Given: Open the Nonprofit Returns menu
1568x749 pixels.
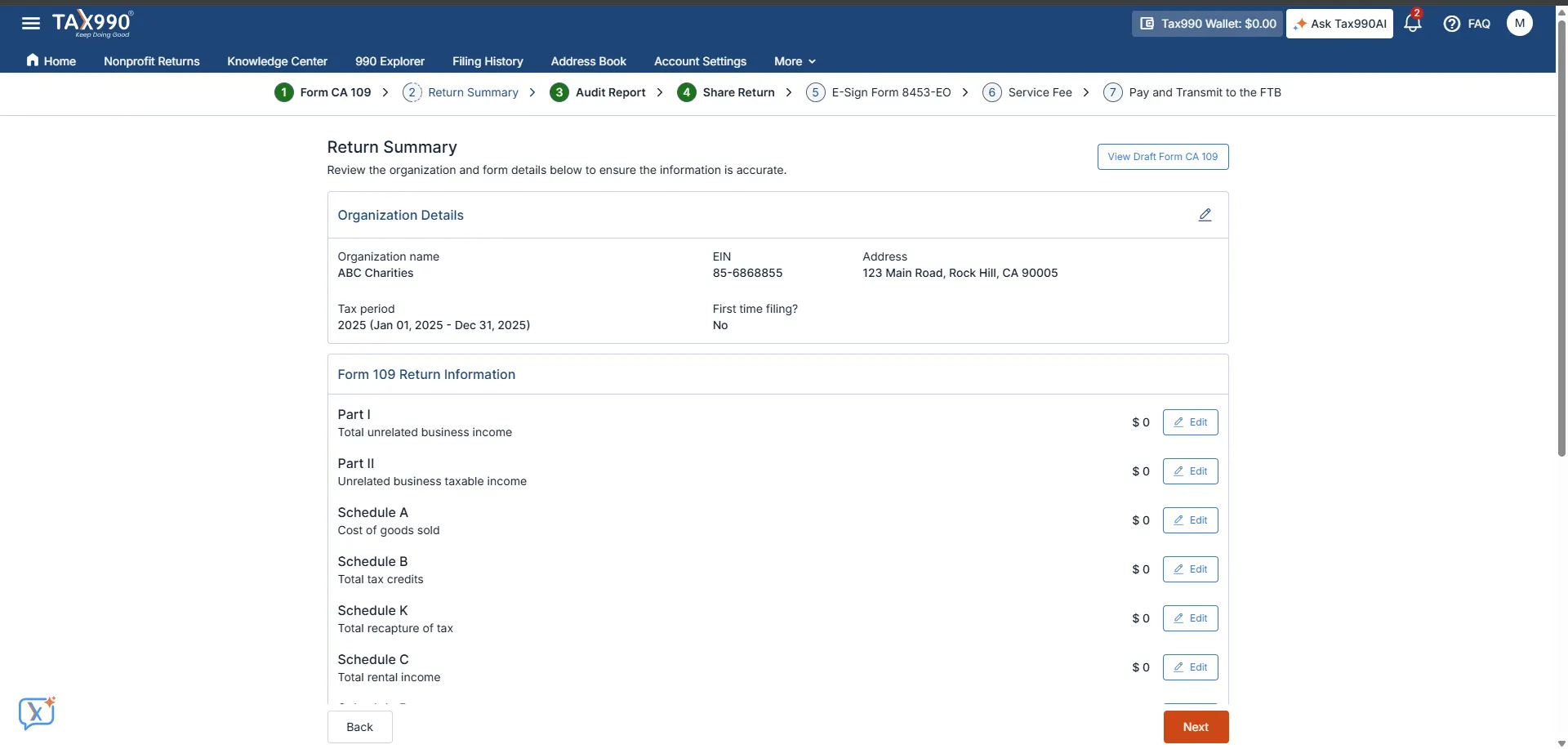Looking at the screenshot, I should pos(151,61).
